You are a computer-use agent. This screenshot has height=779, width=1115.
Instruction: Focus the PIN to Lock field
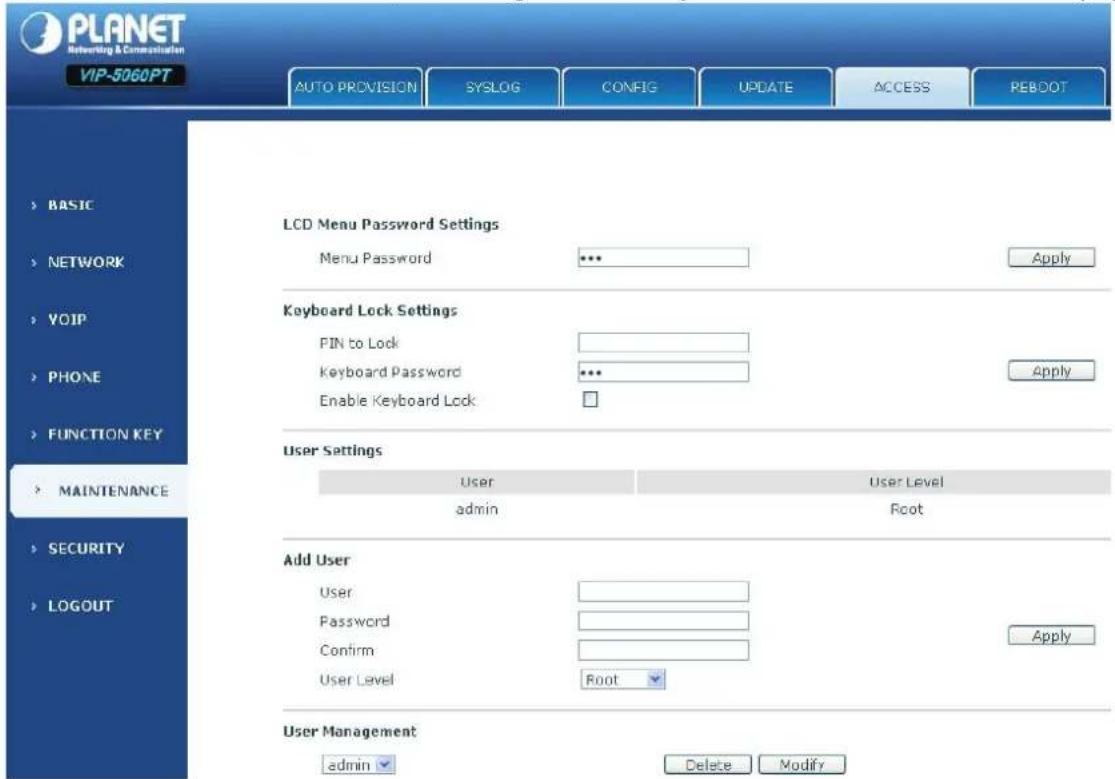point(663,342)
